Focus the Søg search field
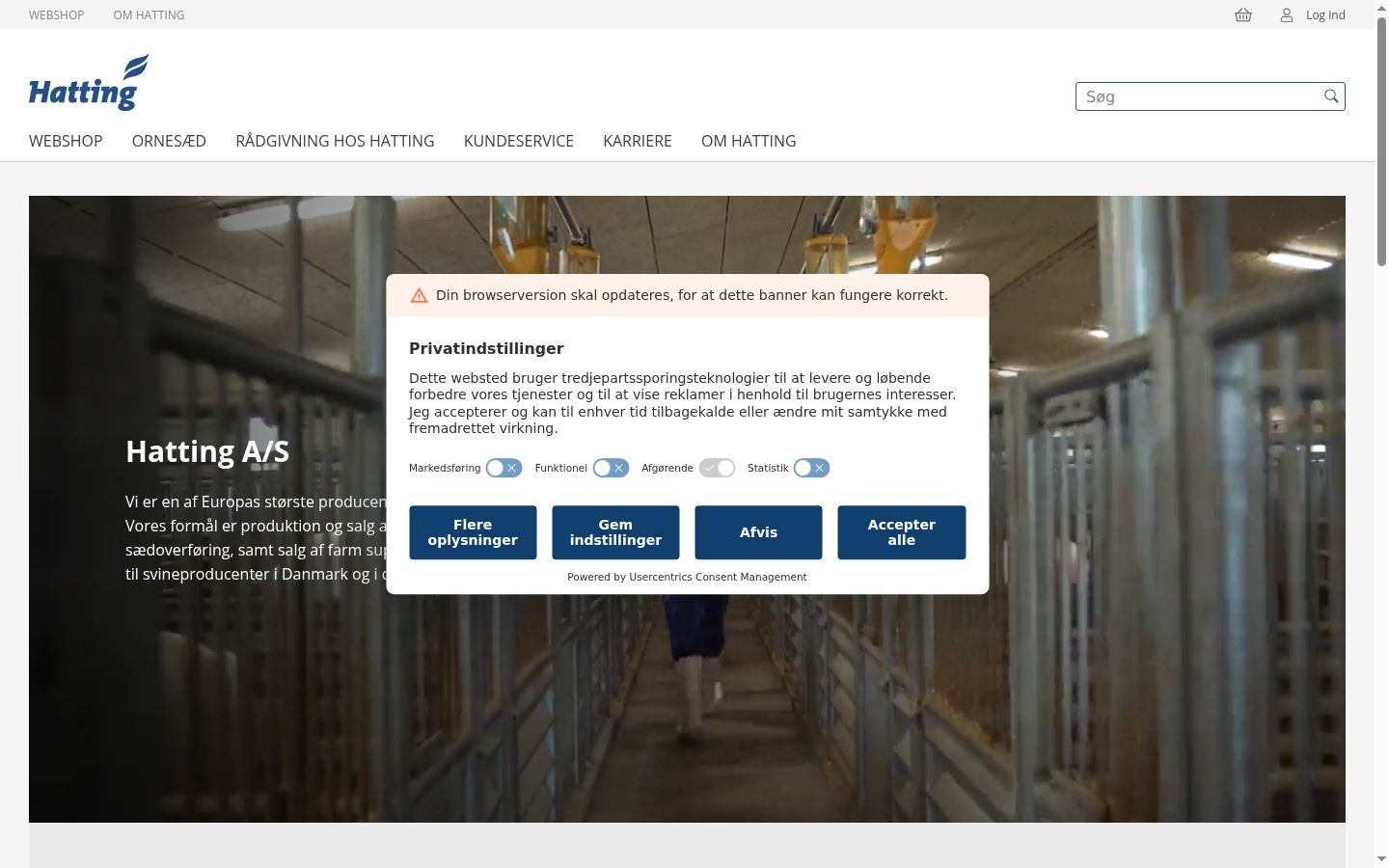Screen dimensions: 1389x868 click(x=1210, y=96)
